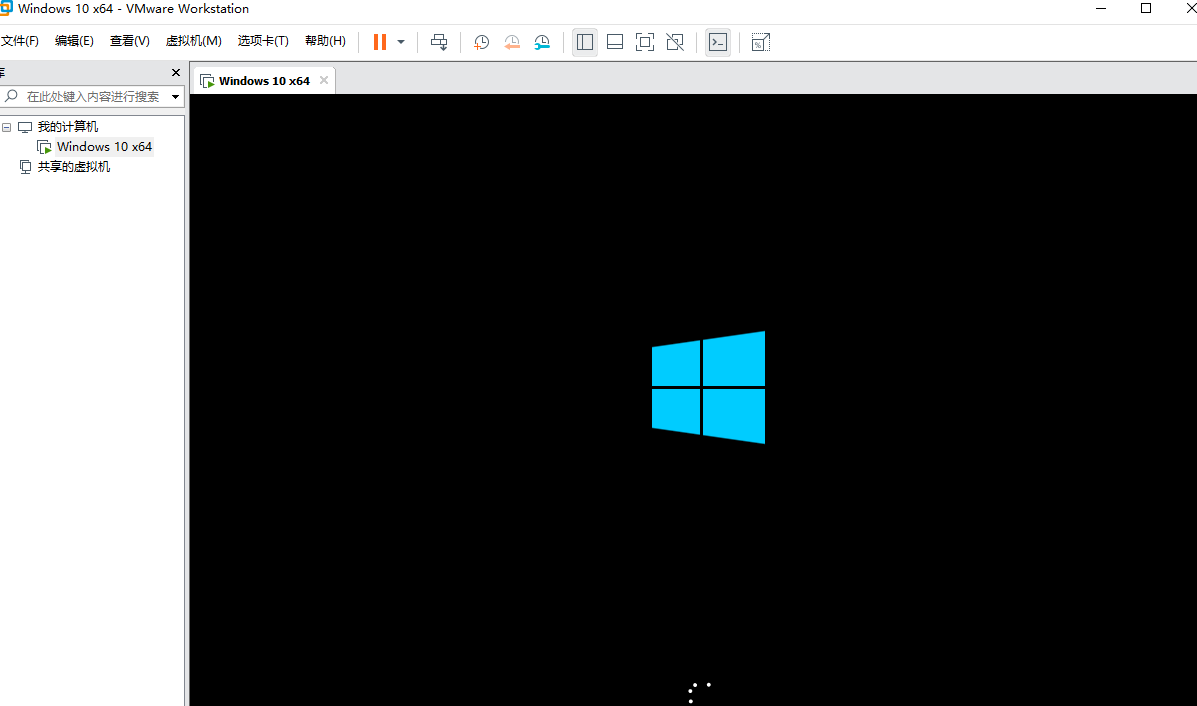Open the 选项卡(T) menu

[263, 41]
